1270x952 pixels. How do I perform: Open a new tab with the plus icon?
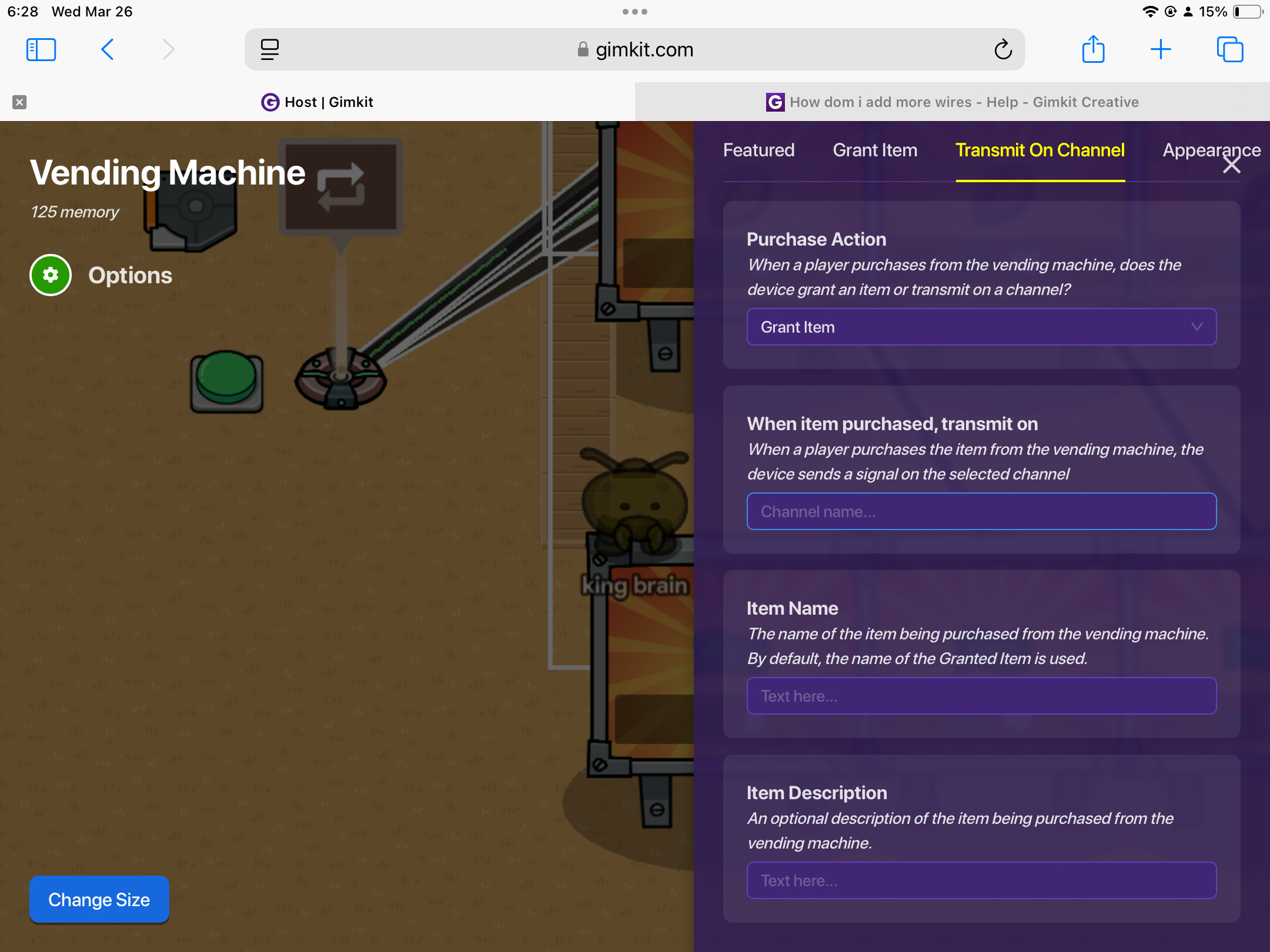(x=1161, y=49)
